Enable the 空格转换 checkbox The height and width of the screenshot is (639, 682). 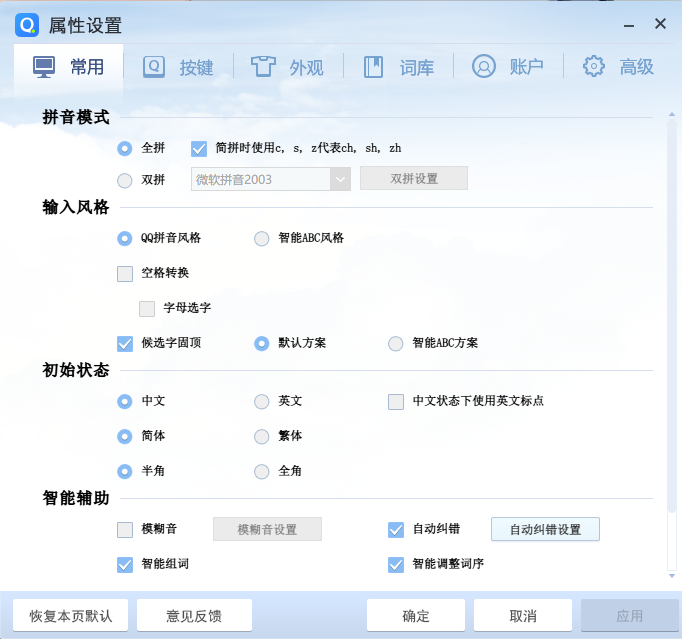click(125, 274)
